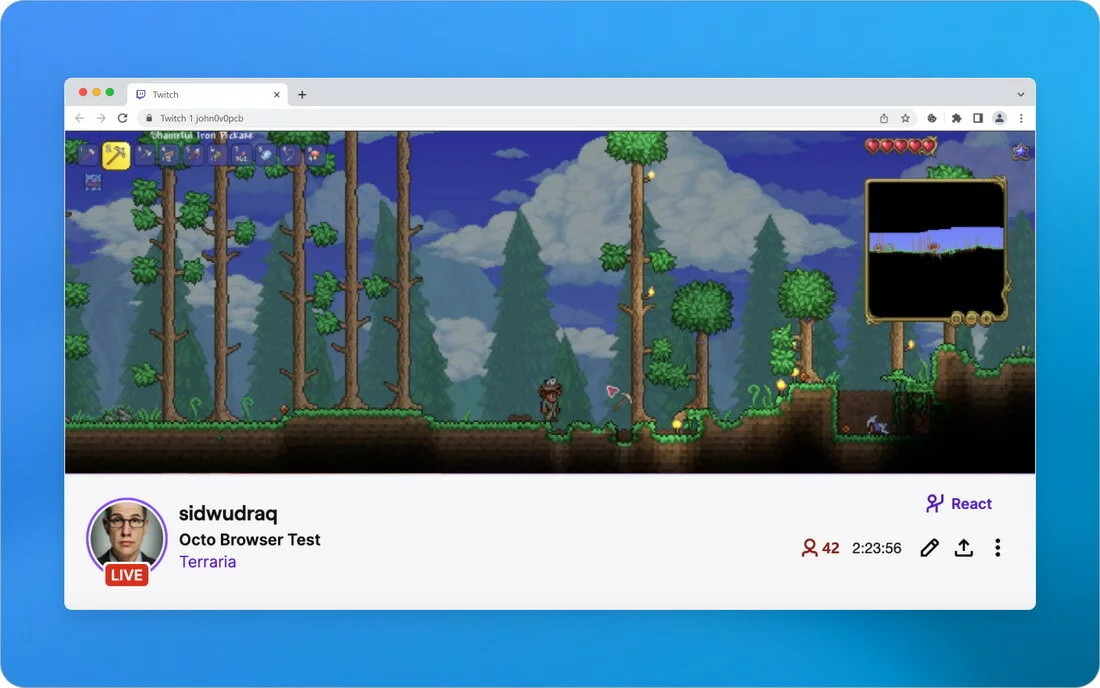The image size is (1100, 688).
Task: Open stream options three-dot menu
Action: (998, 548)
